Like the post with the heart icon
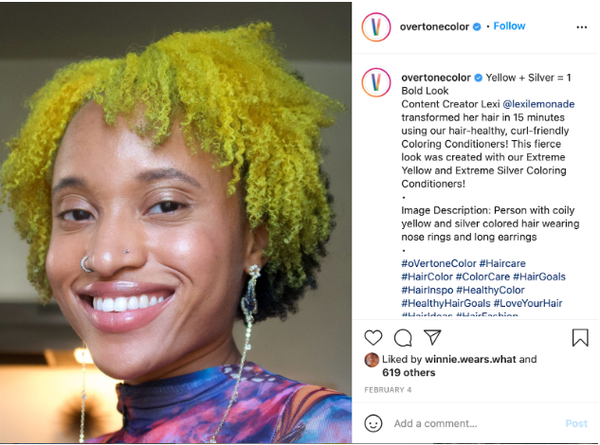This screenshot has width=600, height=445. point(373,337)
